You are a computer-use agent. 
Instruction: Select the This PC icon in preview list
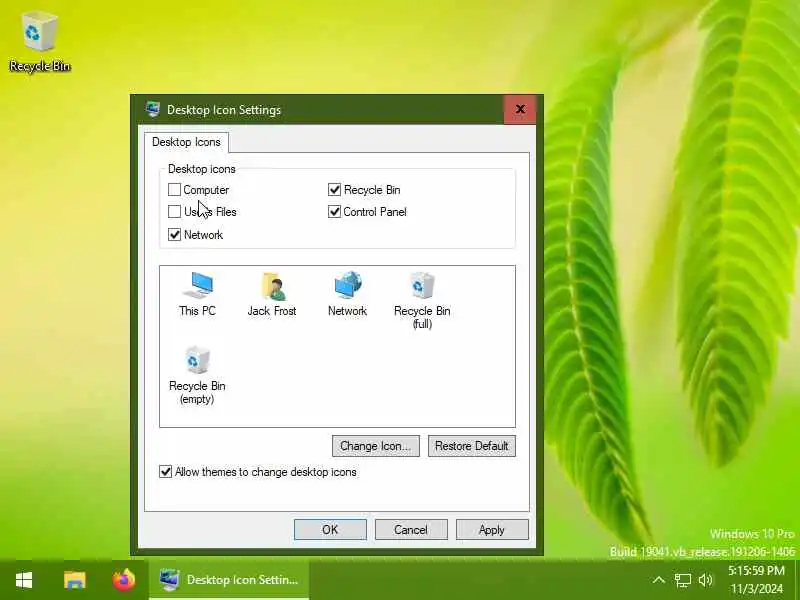coord(197,294)
